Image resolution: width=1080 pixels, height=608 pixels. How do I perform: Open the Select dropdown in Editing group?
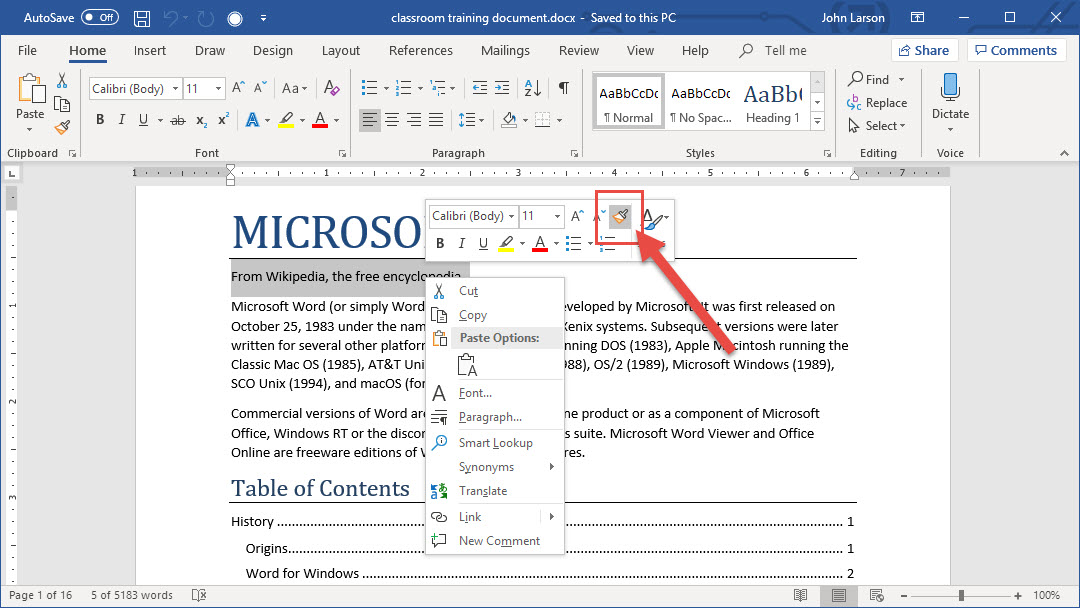(877, 126)
